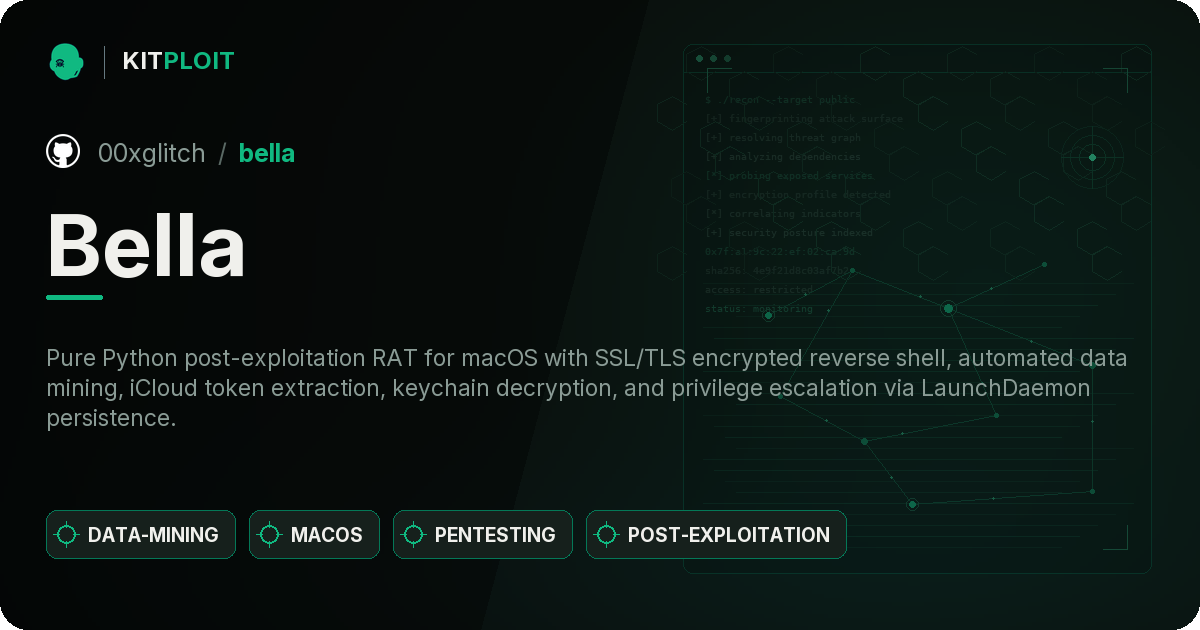Click the green underline below Bella title
This screenshot has height=630, width=1200.
74,297
